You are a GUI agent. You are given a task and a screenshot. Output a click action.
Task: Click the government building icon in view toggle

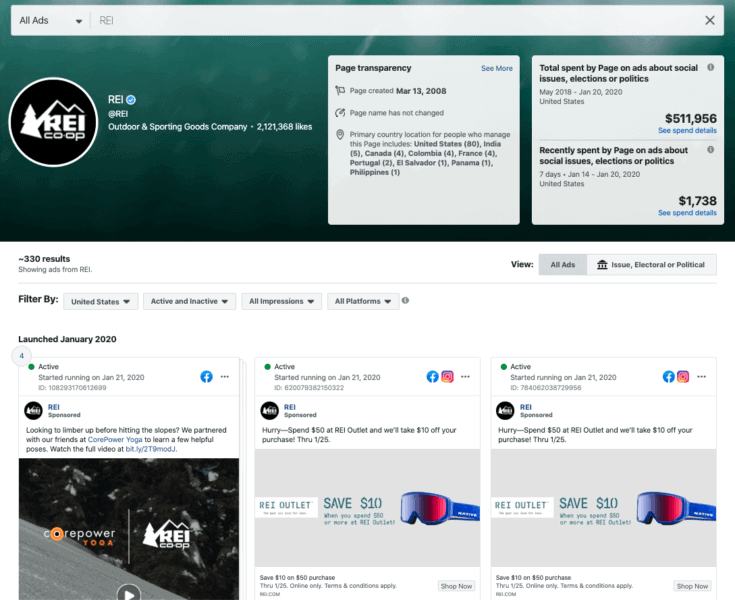coord(602,264)
